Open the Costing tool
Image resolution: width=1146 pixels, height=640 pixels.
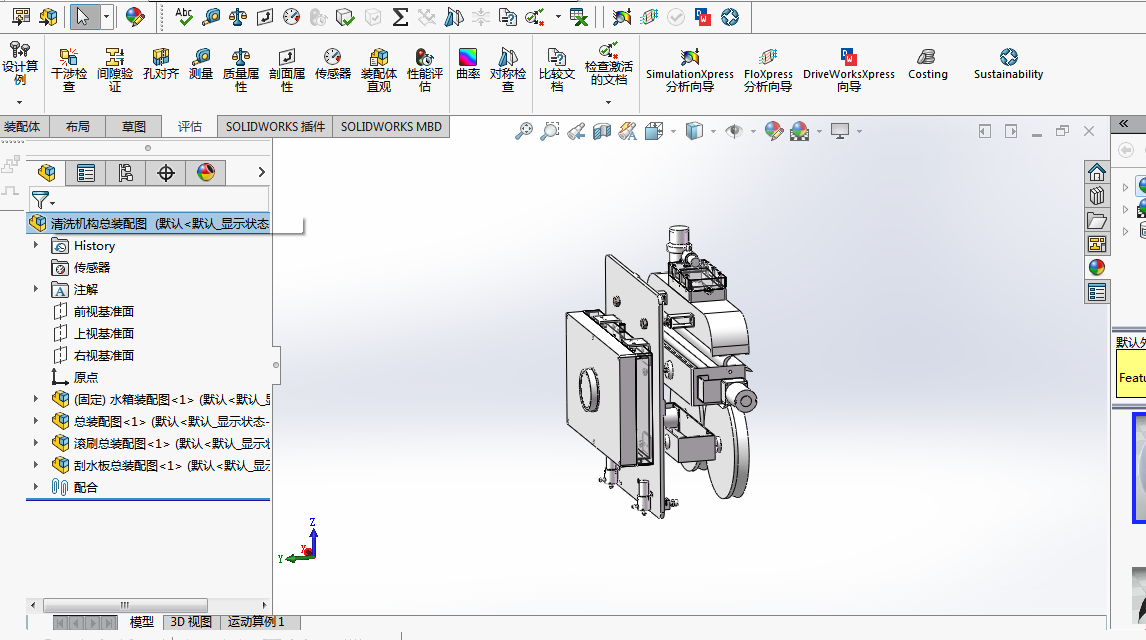tap(927, 64)
